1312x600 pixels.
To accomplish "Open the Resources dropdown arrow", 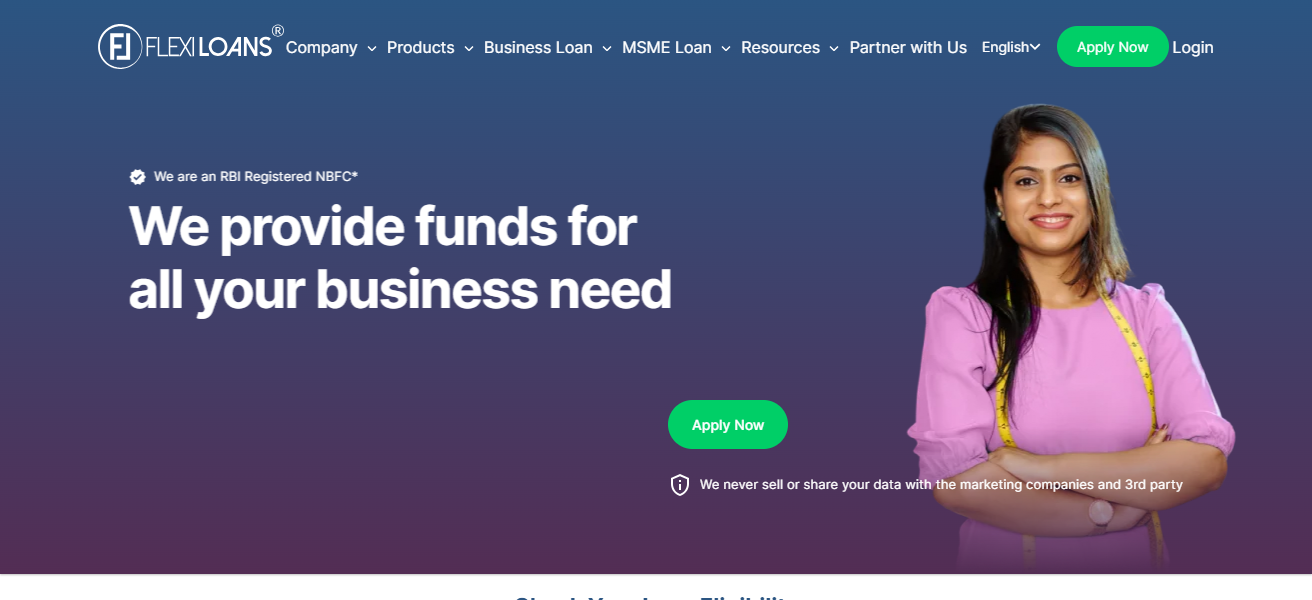I will pyautogui.click(x=833, y=48).
